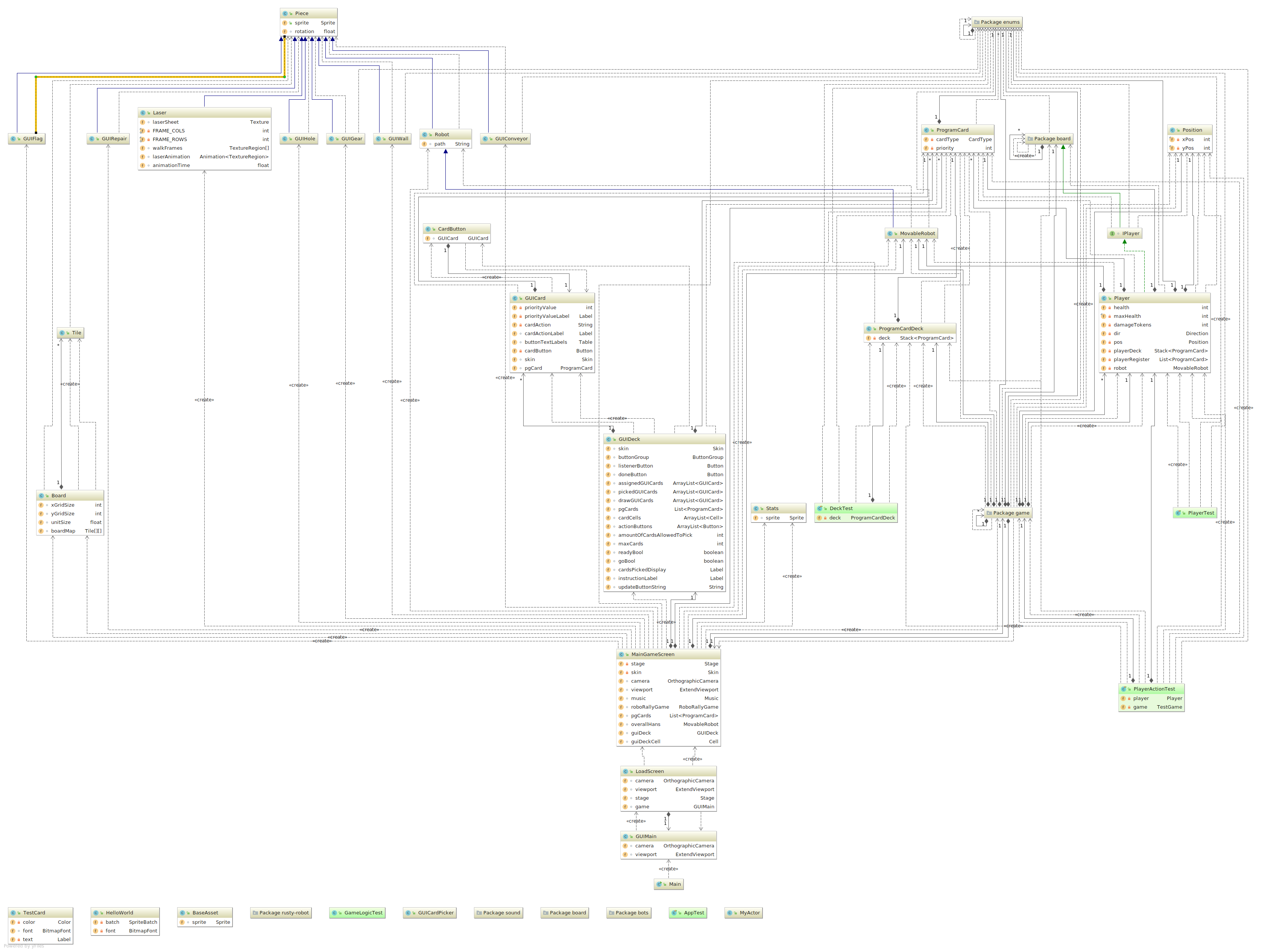Click the Package sound folder icon
The image size is (1262, 952).
pyautogui.click(x=479, y=913)
